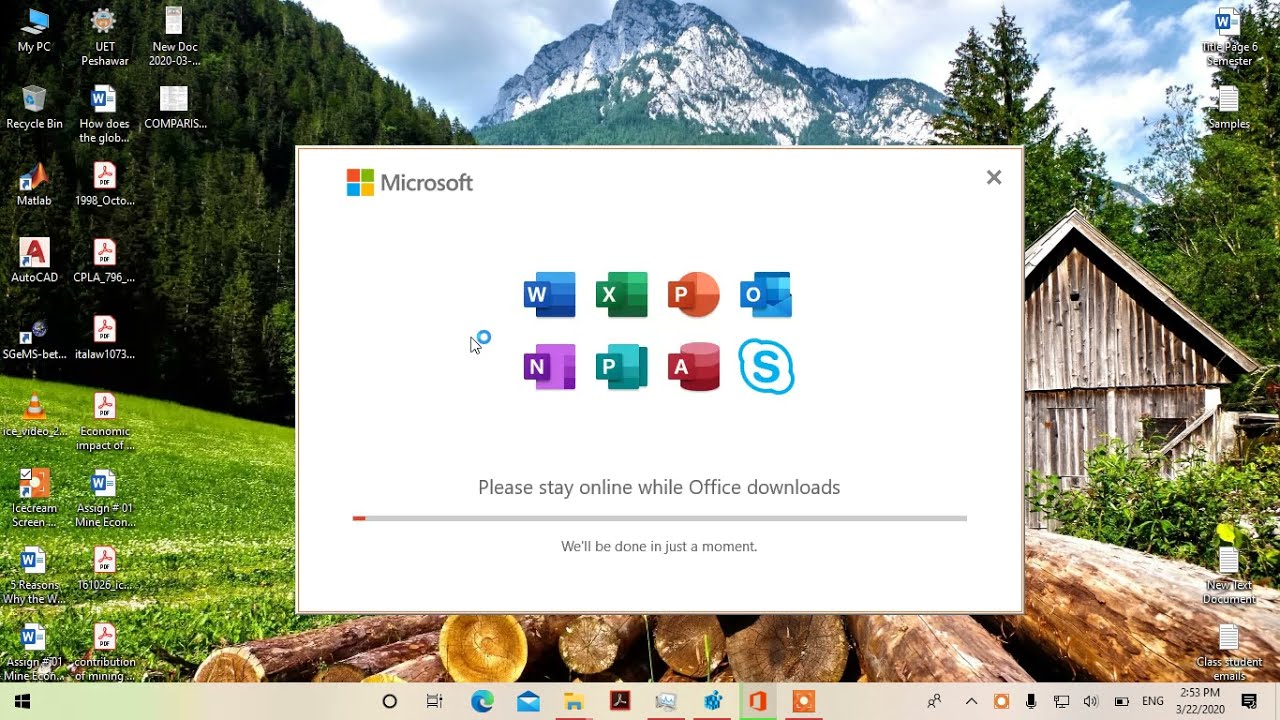Click the OneNote icon in the installer

[x=550, y=367]
